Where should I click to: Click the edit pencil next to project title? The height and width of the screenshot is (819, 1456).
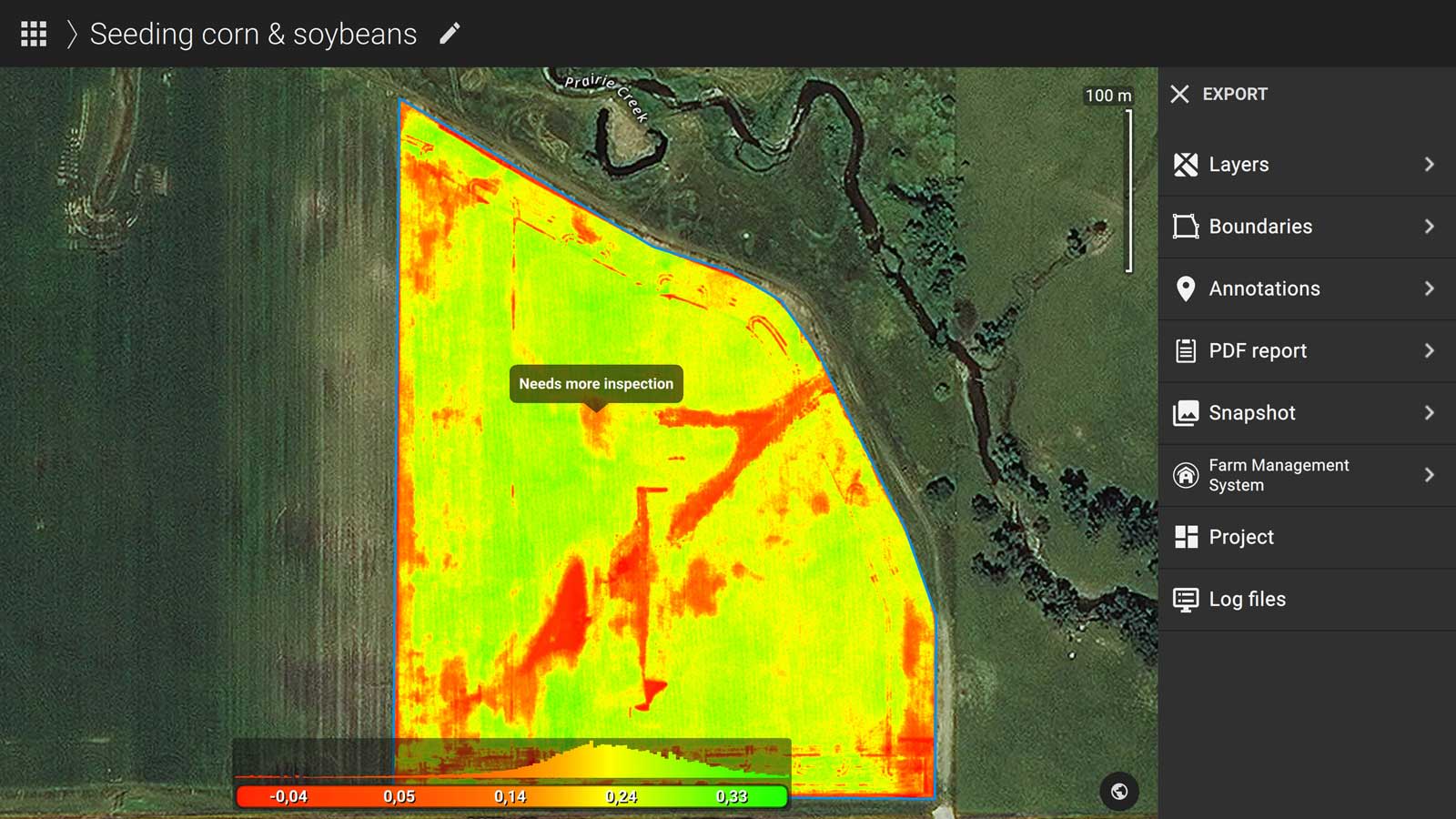coord(450,34)
